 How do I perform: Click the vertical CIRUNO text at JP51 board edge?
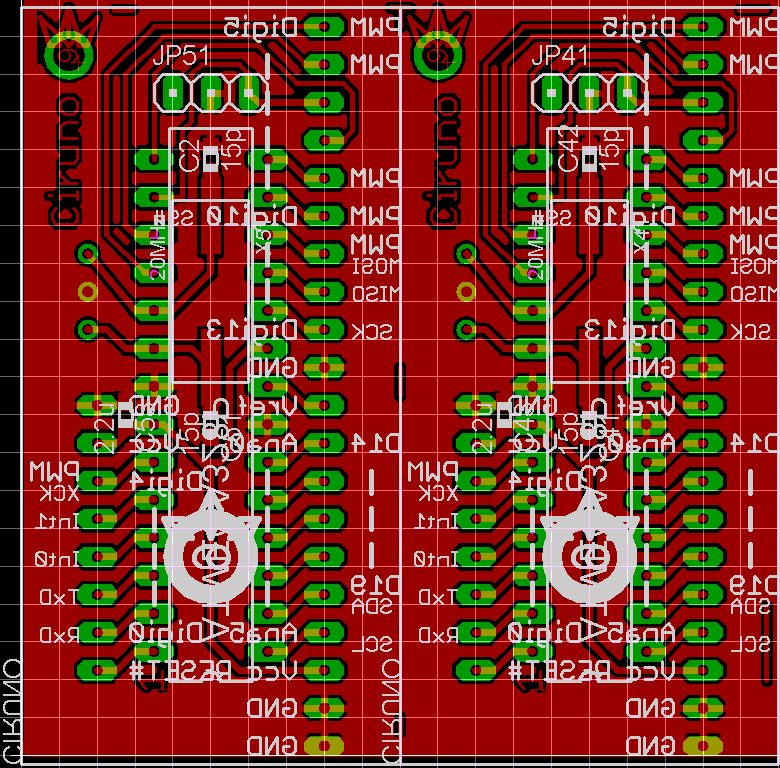click(11, 711)
